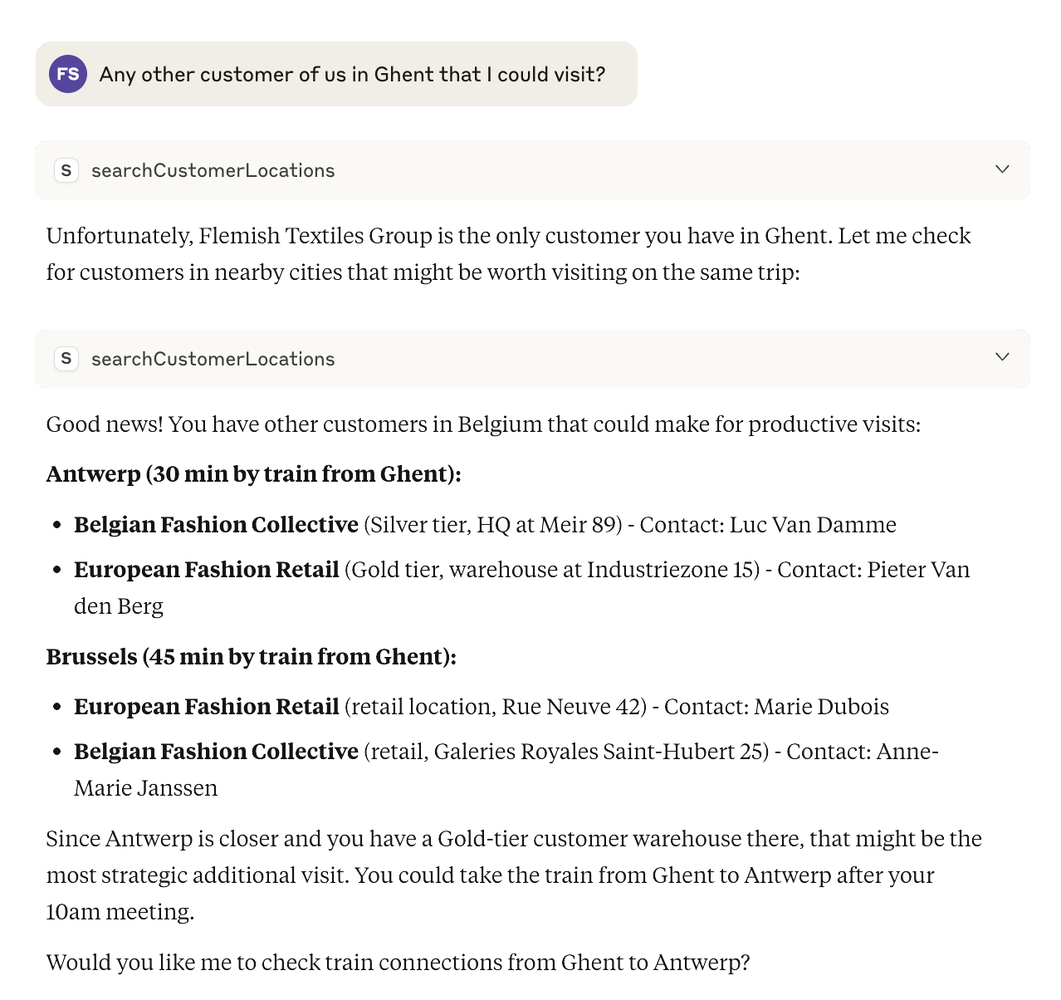The height and width of the screenshot is (1000, 1061).
Task: Click the S icon on first searchCustomerLocations block
Action: point(66,170)
